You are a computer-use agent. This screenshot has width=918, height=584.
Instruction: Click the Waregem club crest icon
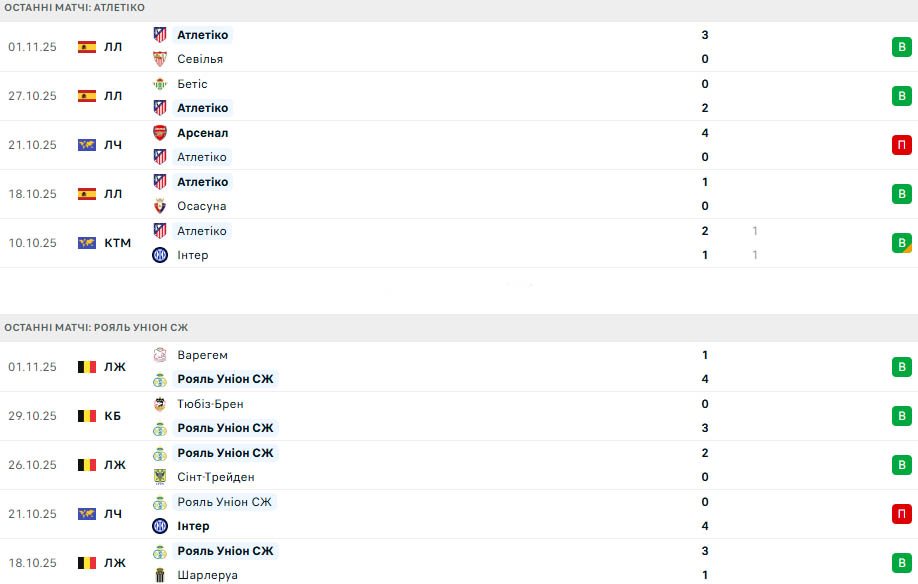click(x=160, y=355)
